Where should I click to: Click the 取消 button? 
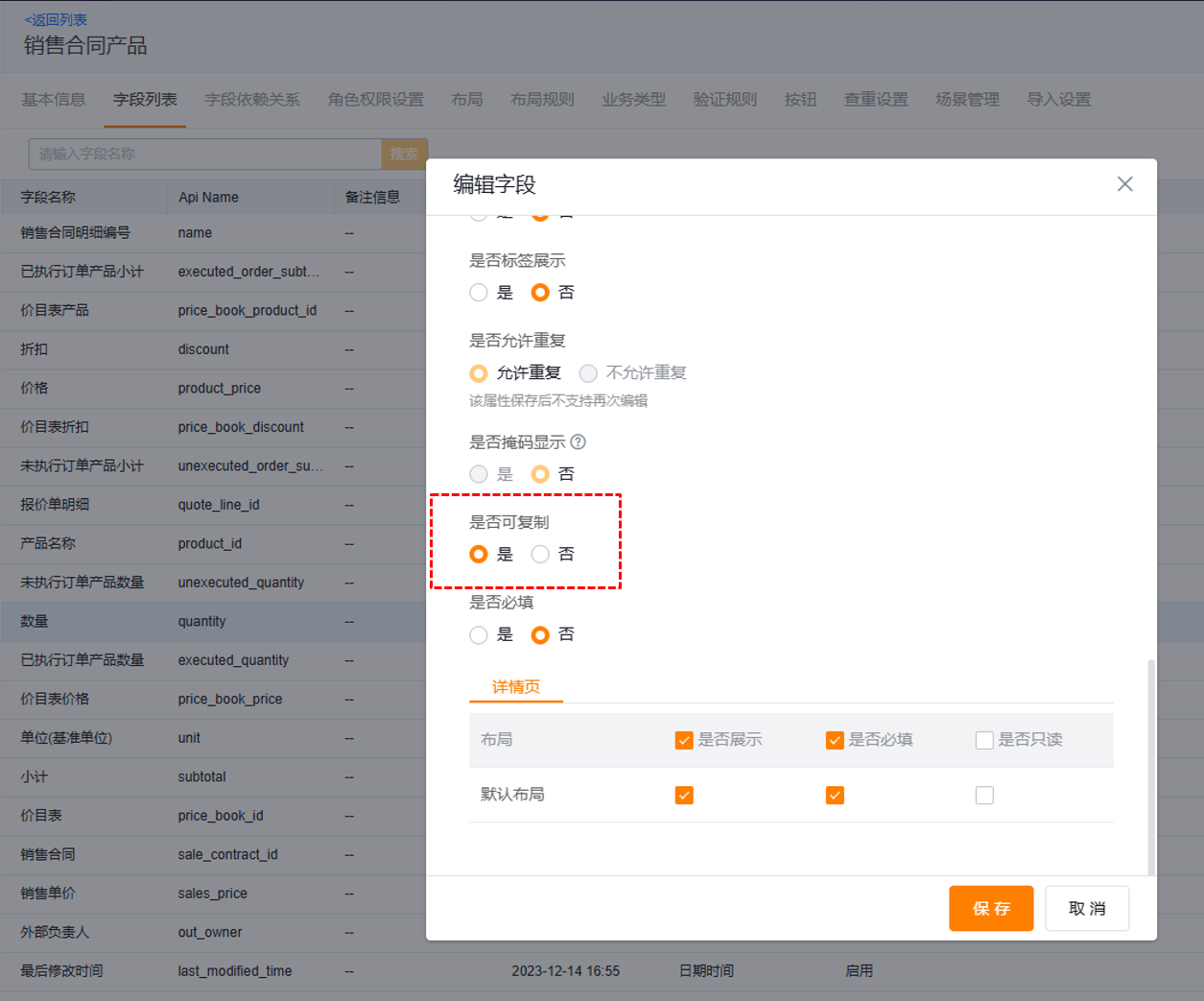click(x=1087, y=908)
